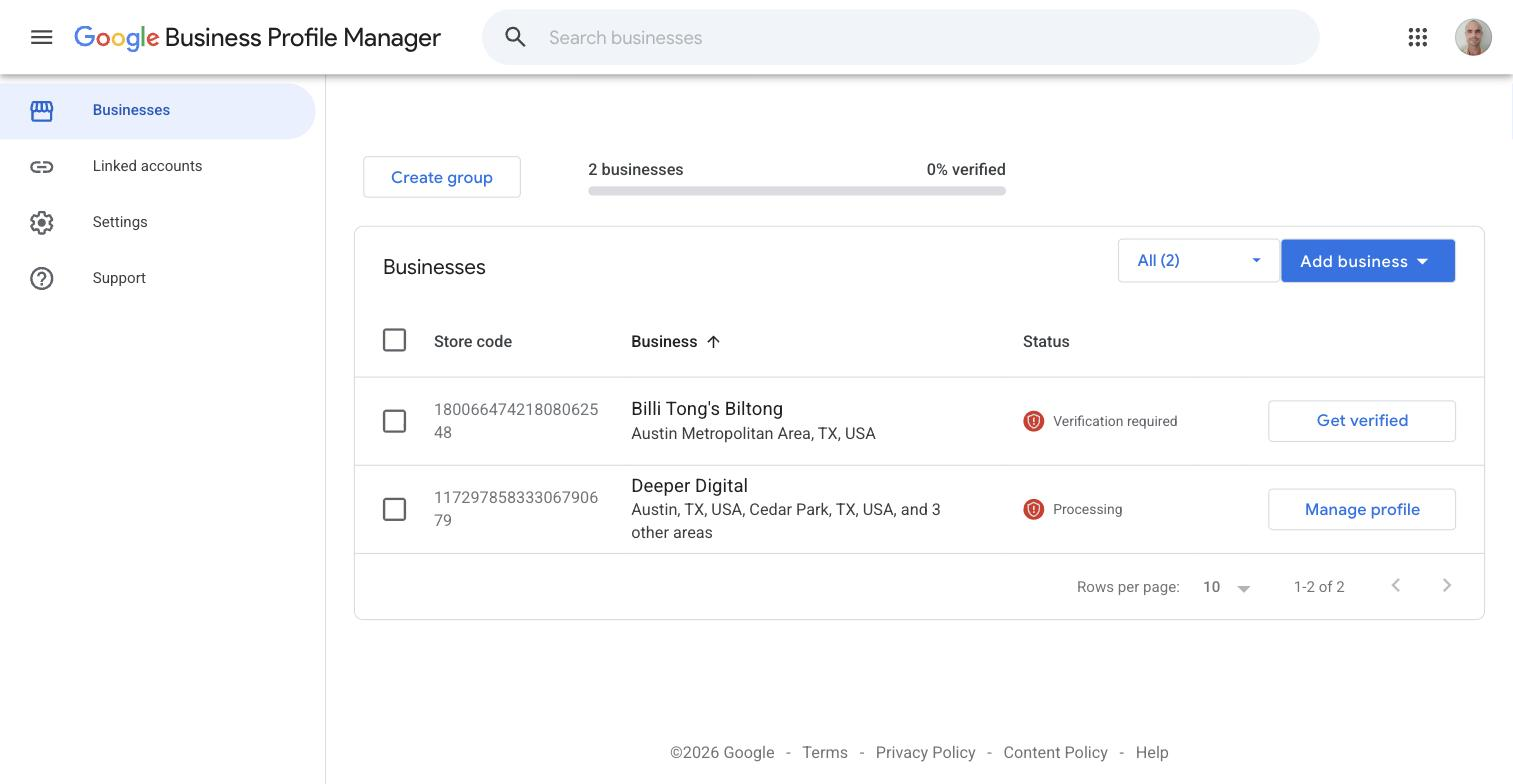This screenshot has height=784, width=1513.
Task: Click the Business column header
Action: [x=664, y=342]
